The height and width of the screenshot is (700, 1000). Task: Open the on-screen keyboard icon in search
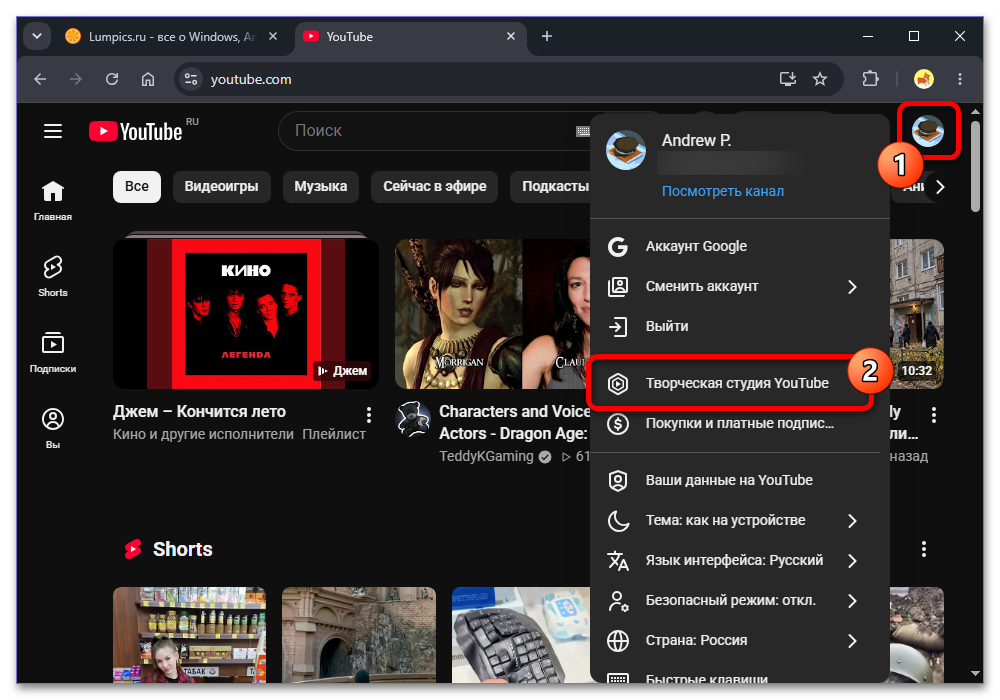(x=582, y=131)
